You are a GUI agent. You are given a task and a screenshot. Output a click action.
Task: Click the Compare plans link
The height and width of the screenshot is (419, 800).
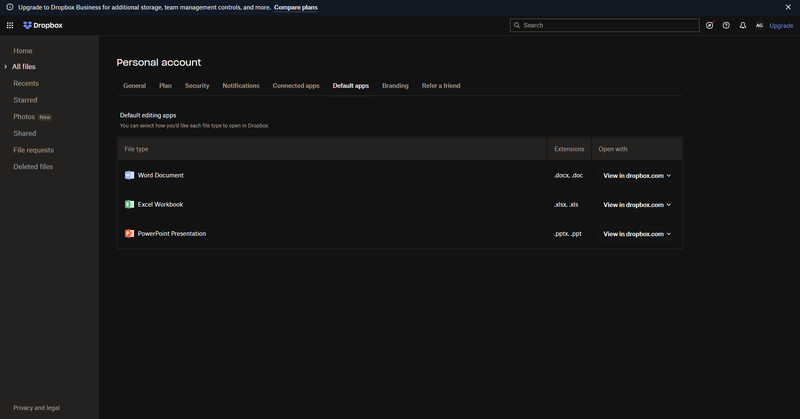pos(296,7)
